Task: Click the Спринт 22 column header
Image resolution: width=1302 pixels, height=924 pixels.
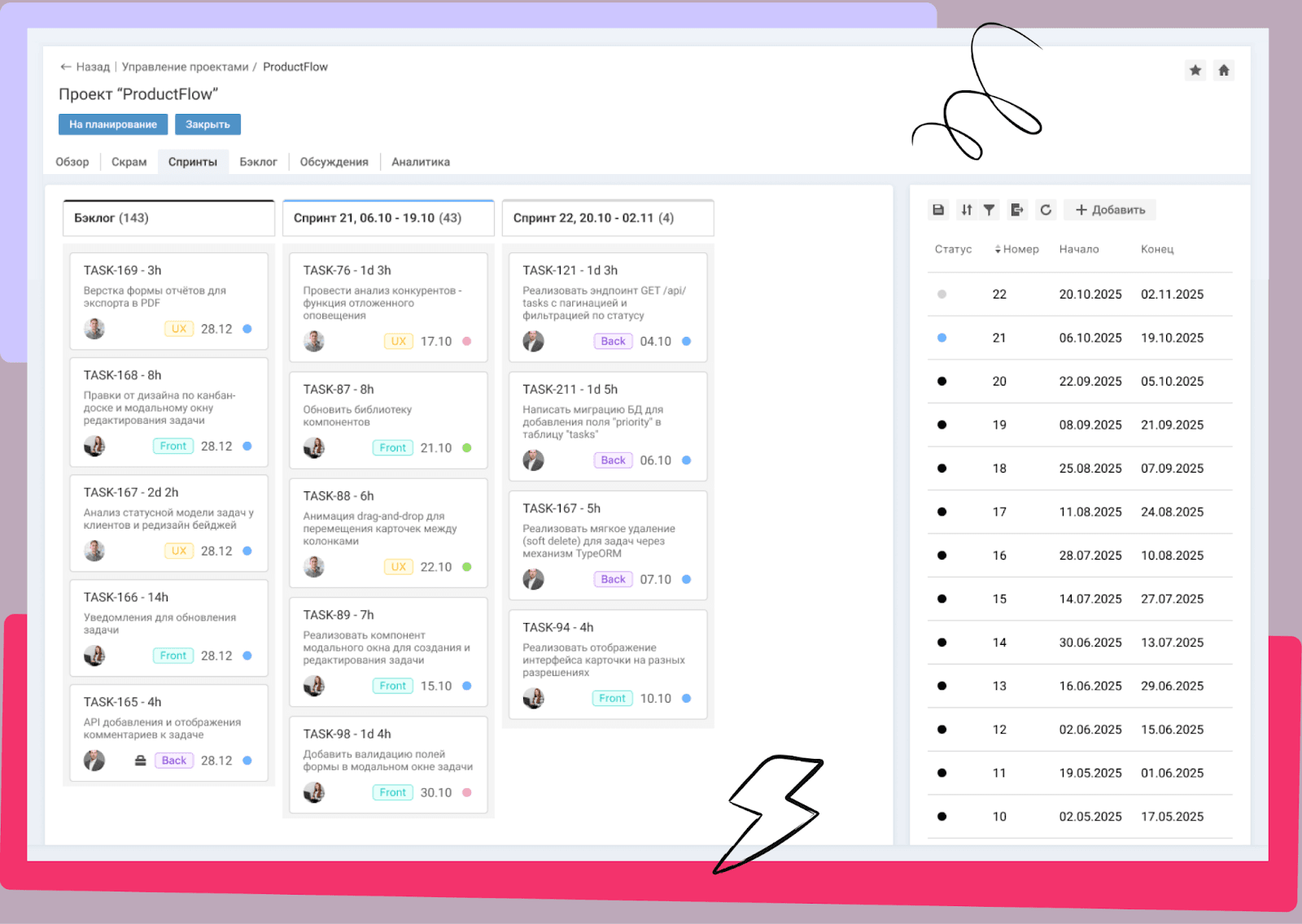Action: point(607,218)
